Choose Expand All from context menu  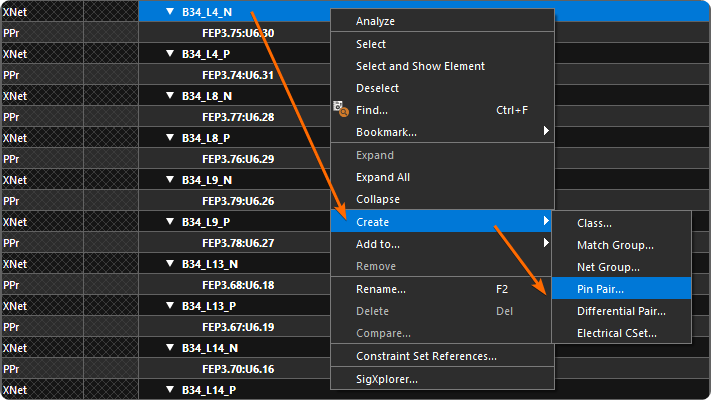pyautogui.click(x=383, y=177)
